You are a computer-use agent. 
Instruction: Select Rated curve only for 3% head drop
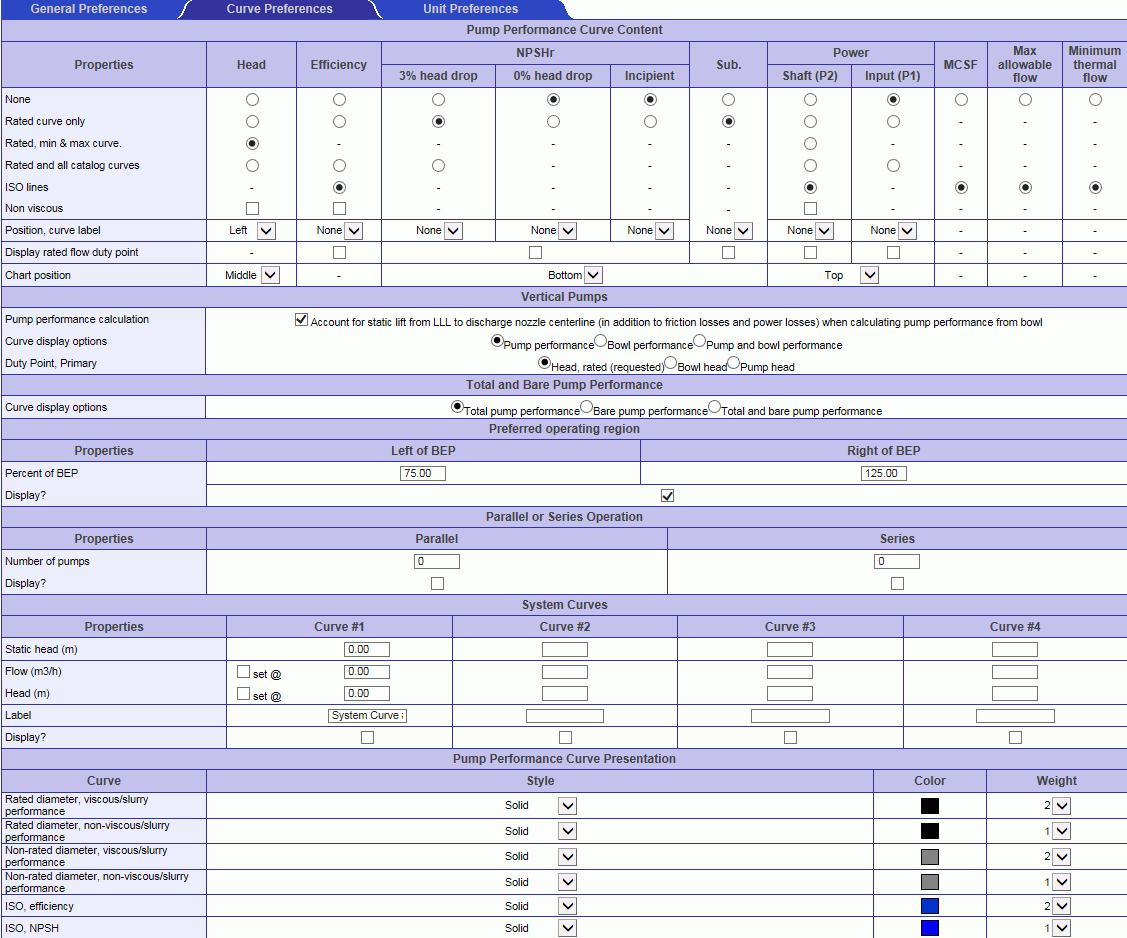438,121
